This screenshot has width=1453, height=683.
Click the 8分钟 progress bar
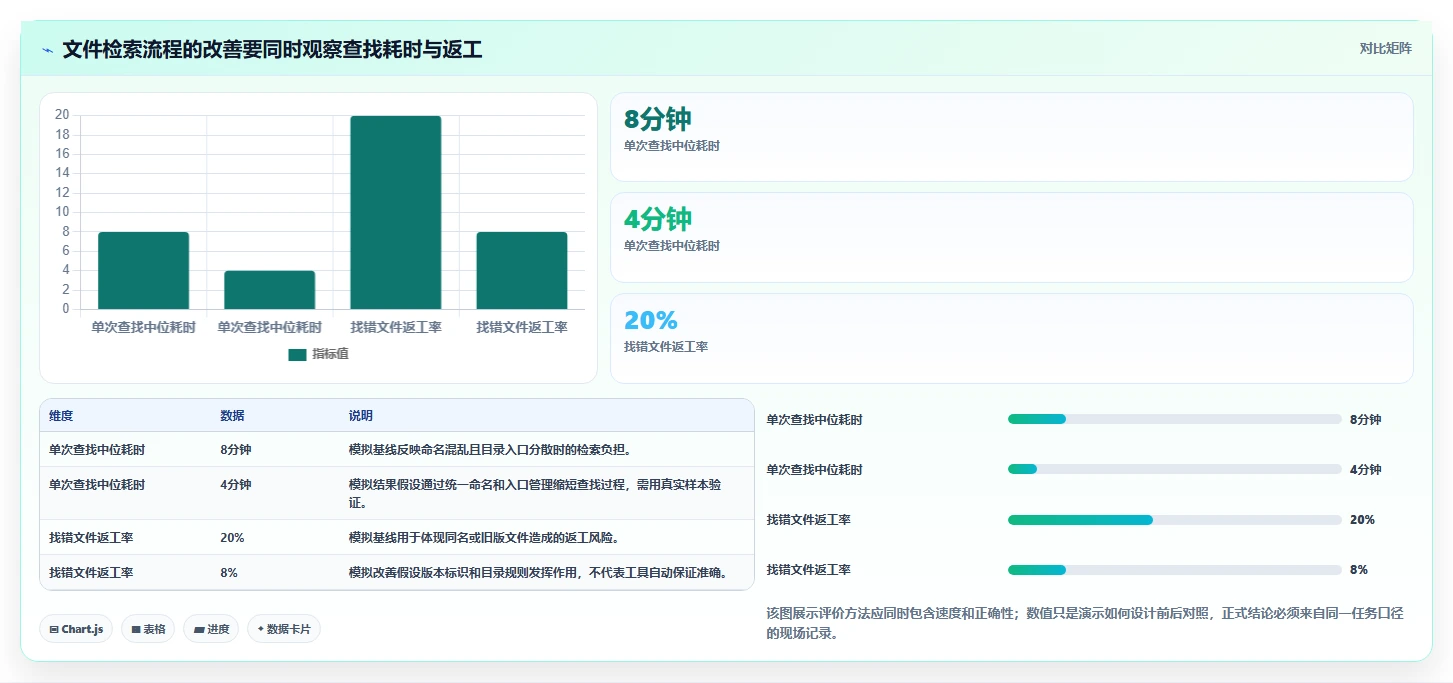tap(1175, 419)
